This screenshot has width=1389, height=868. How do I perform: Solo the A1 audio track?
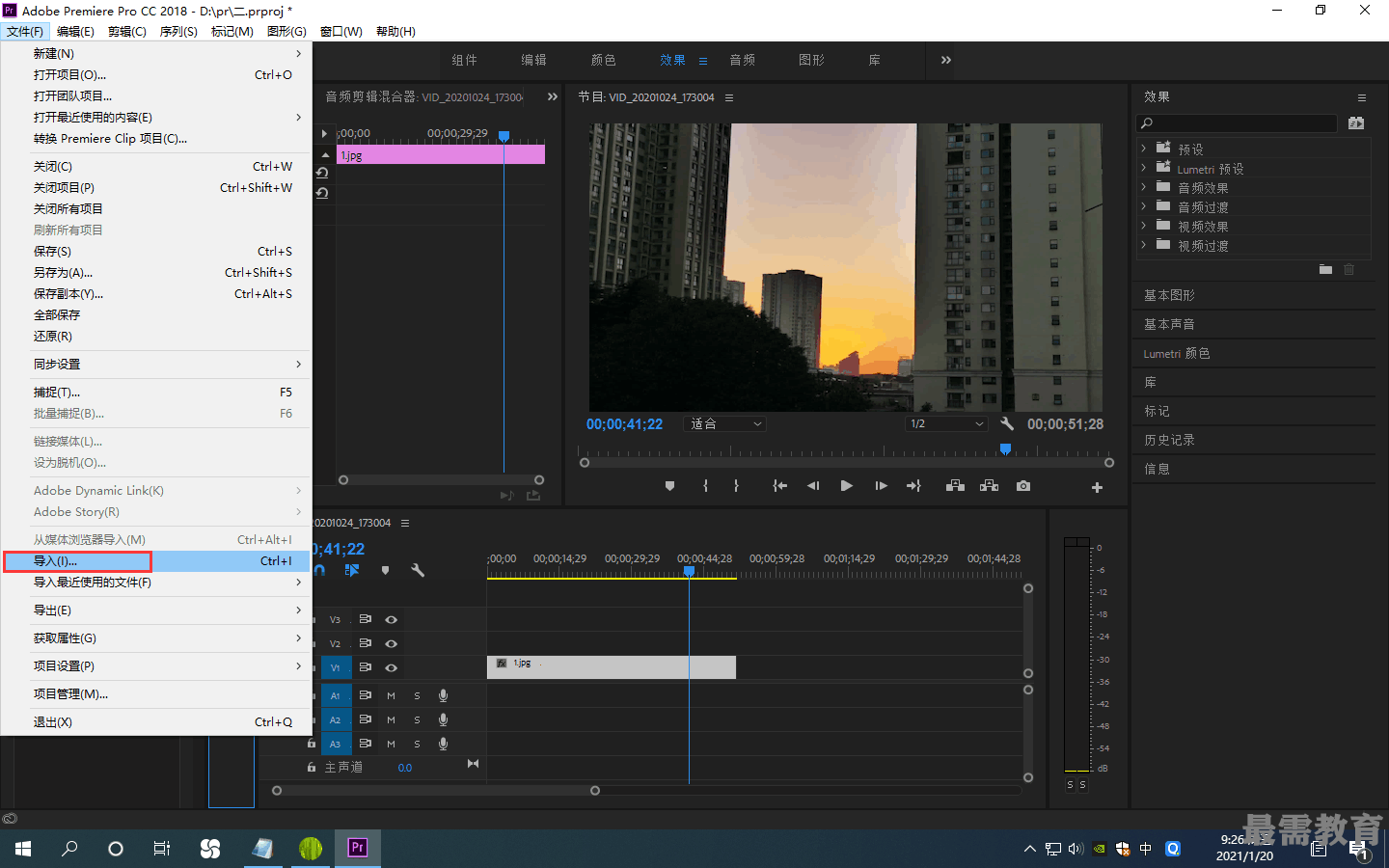click(417, 695)
